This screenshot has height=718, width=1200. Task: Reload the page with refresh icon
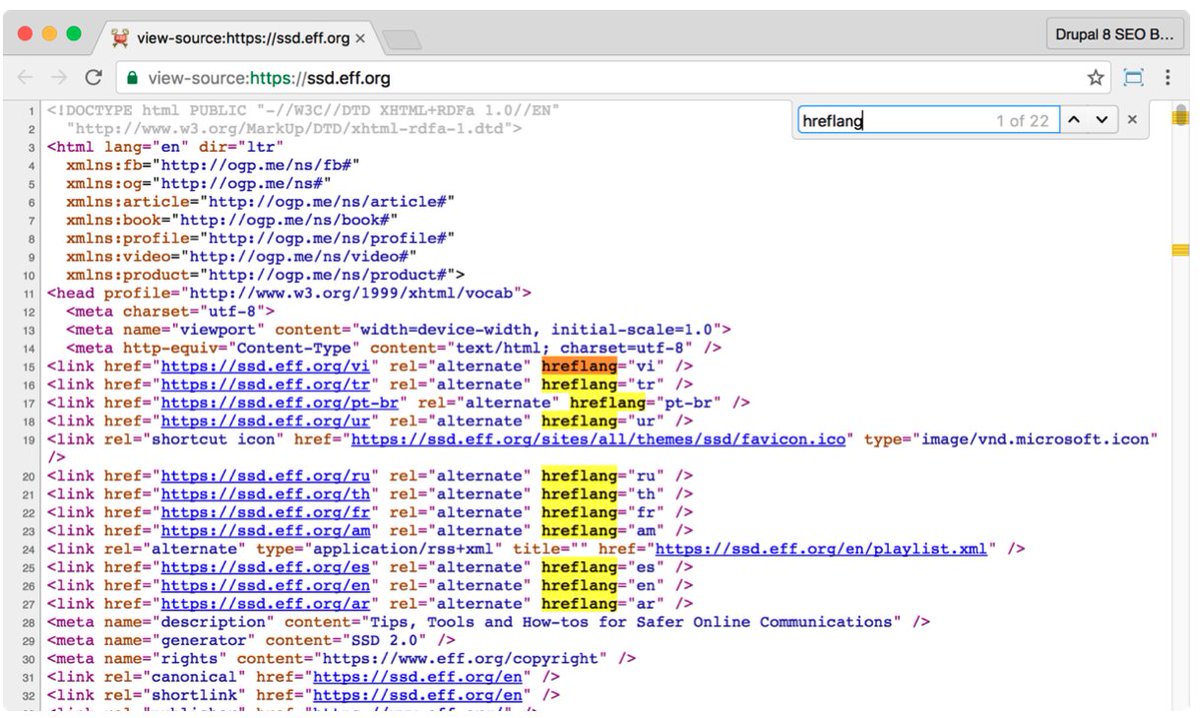click(94, 77)
